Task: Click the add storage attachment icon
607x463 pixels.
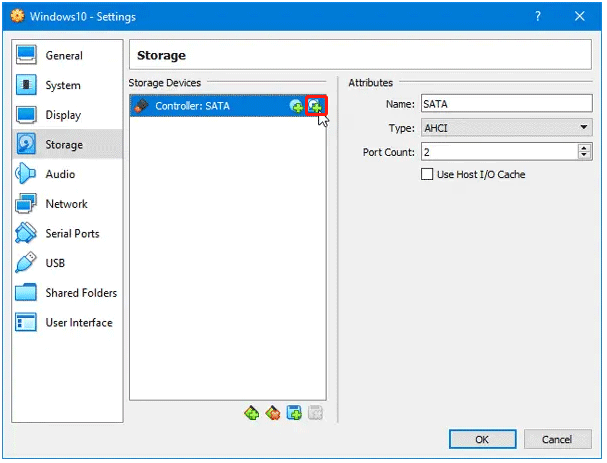Action: (x=294, y=413)
